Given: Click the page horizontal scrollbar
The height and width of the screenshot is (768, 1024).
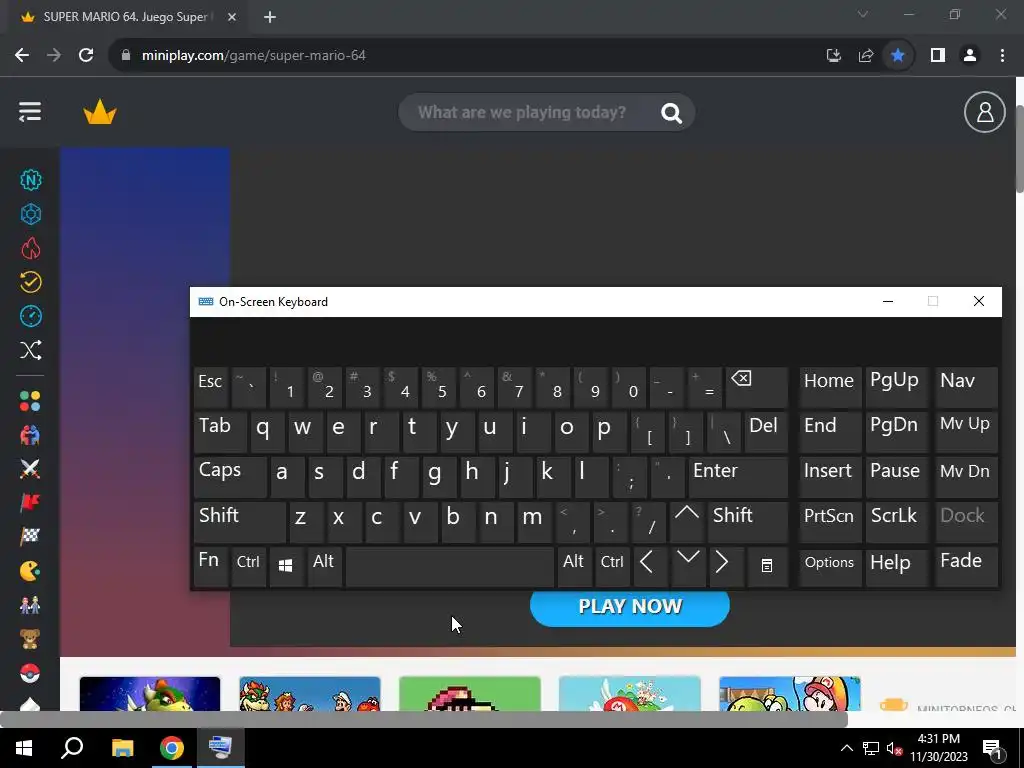Looking at the screenshot, I should (x=424, y=720).
